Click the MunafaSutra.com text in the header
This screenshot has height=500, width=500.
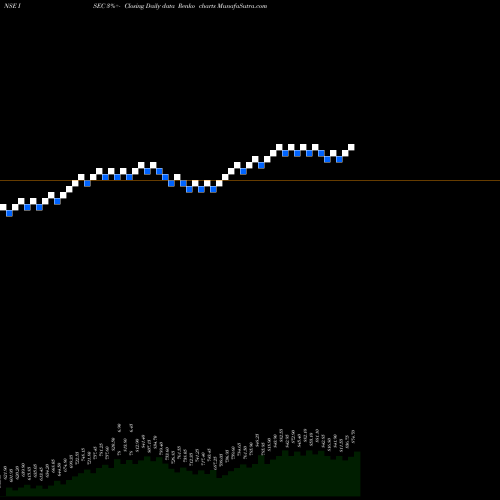(x=242, y=6)
